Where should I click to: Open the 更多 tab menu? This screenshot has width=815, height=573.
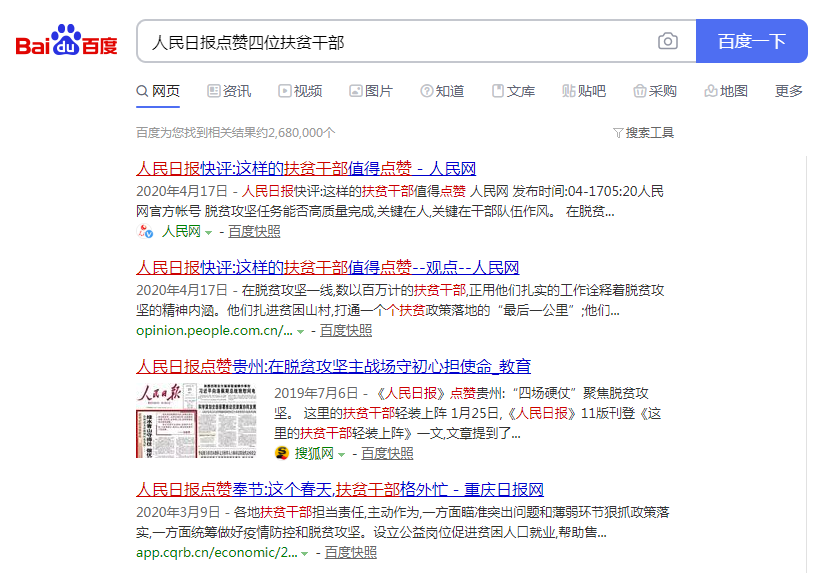click(788, 92)
